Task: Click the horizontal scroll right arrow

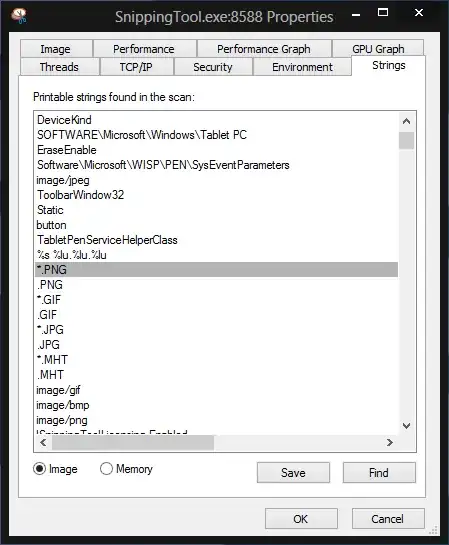Action: [390, 442]
